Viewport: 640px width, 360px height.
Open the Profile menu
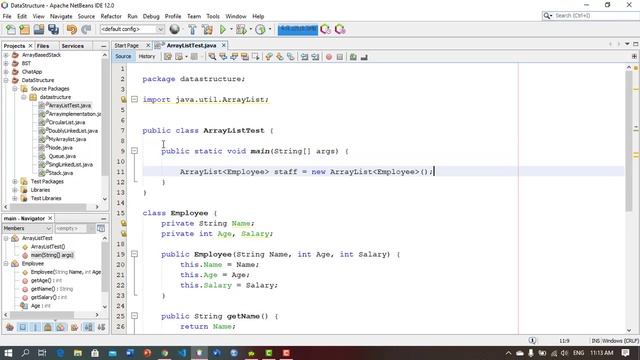pyautogui.click(x=173, y=16)
